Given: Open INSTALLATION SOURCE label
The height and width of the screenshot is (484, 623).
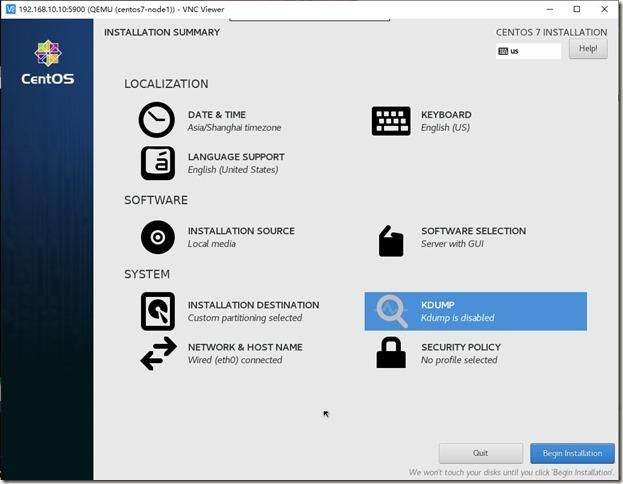Looking at the screenshot, I should [x=241, y=231].
